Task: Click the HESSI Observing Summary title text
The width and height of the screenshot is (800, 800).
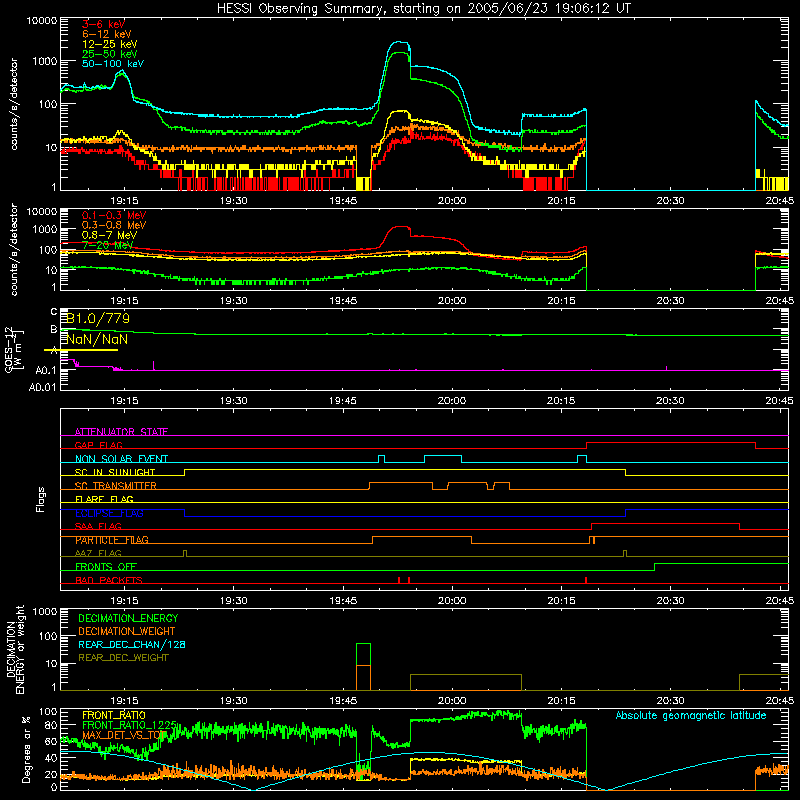Action: point(423,9)
